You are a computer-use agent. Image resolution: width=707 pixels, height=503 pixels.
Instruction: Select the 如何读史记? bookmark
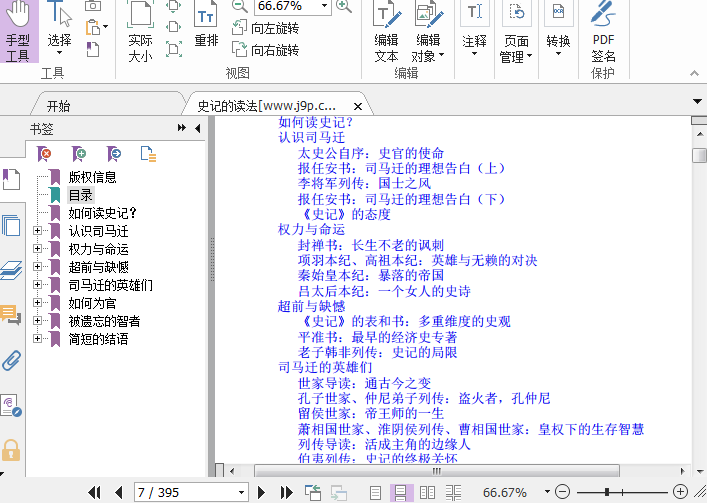pos(102,213)
